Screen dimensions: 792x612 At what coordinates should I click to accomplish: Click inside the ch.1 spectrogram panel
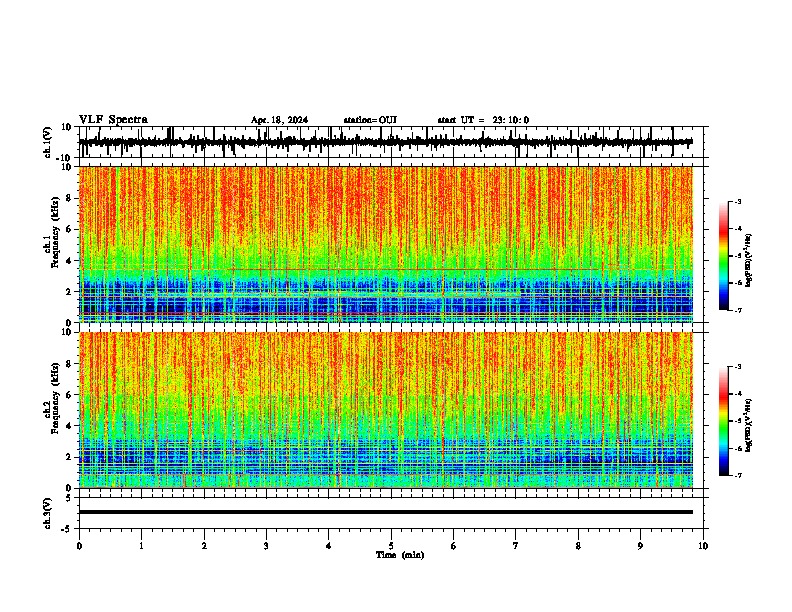pos(386,244)
